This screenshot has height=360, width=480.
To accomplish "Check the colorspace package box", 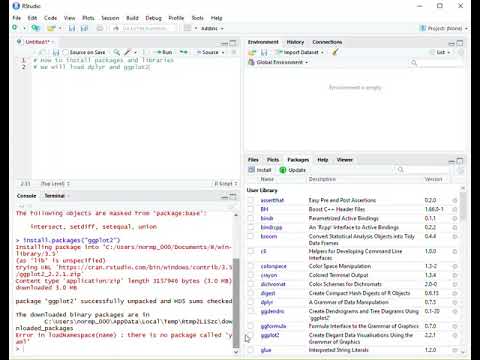I will (251, 266).
